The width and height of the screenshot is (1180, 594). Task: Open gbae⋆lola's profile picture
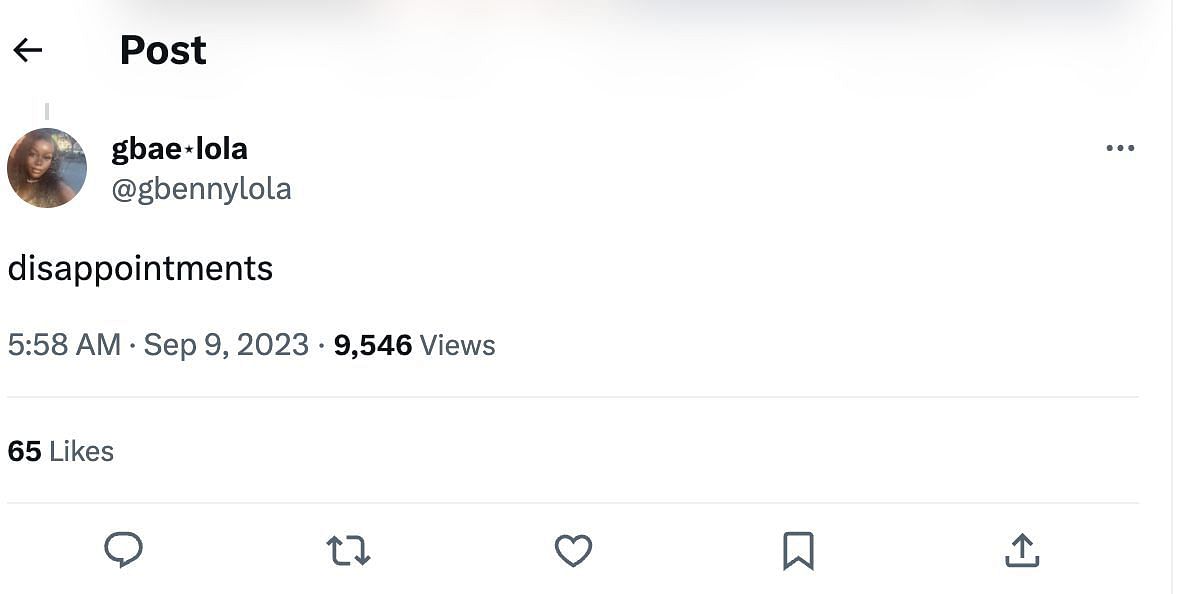(x=47, y=168)
